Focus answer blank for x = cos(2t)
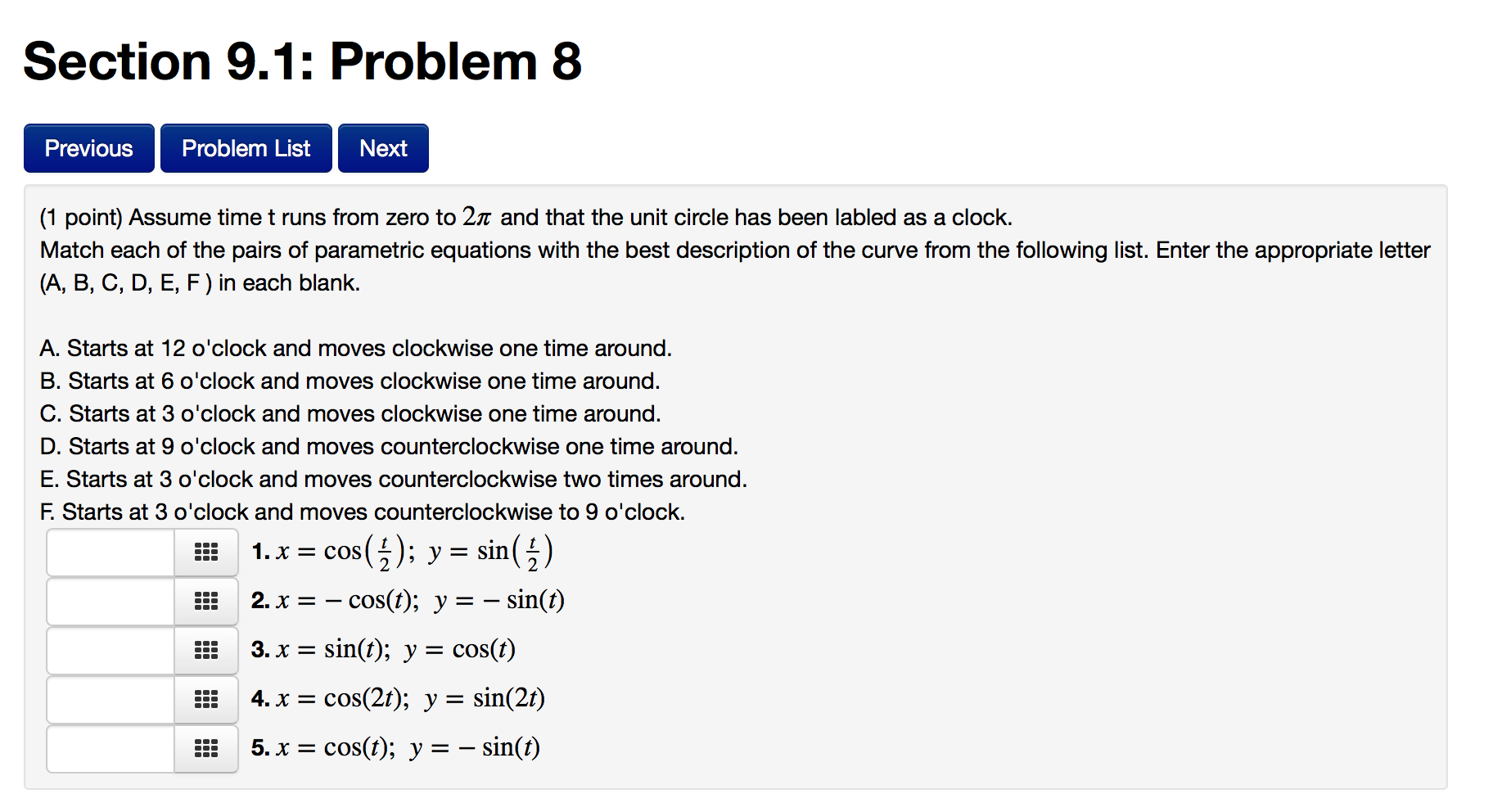Viewport: 1493px width, 812px height. (x=111, y=700)
